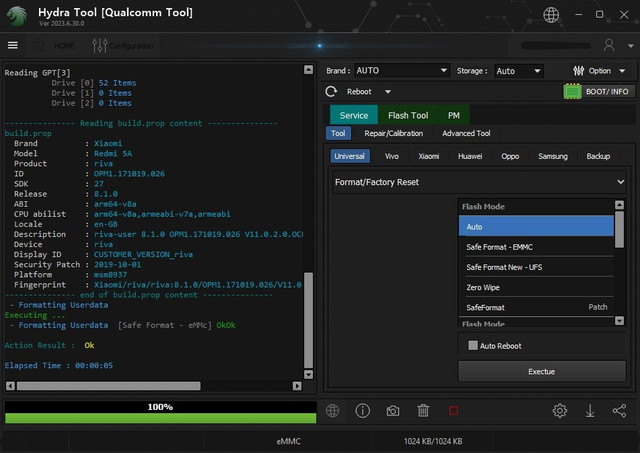The image size is (640, 453).
Task: Click the Redmi 5A model value
Action: [x=113, y=153]
